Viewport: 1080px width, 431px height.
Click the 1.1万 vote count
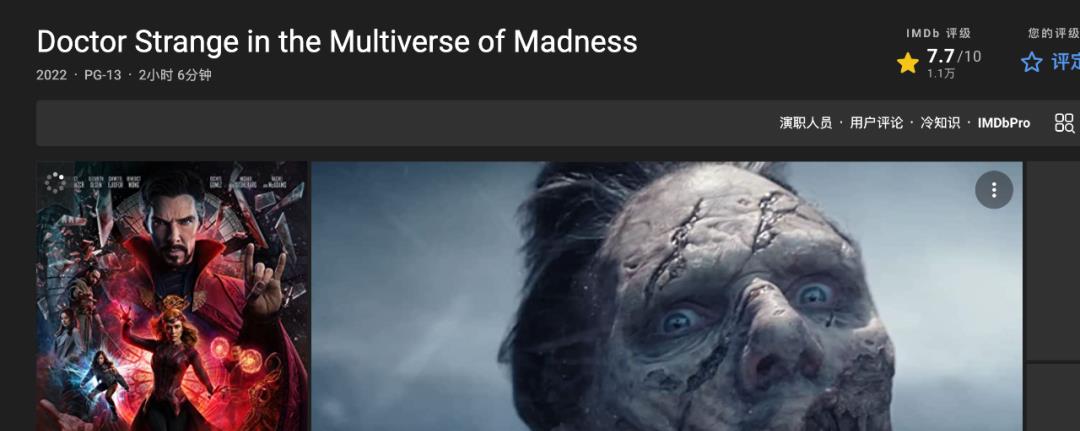click(940, 74)
